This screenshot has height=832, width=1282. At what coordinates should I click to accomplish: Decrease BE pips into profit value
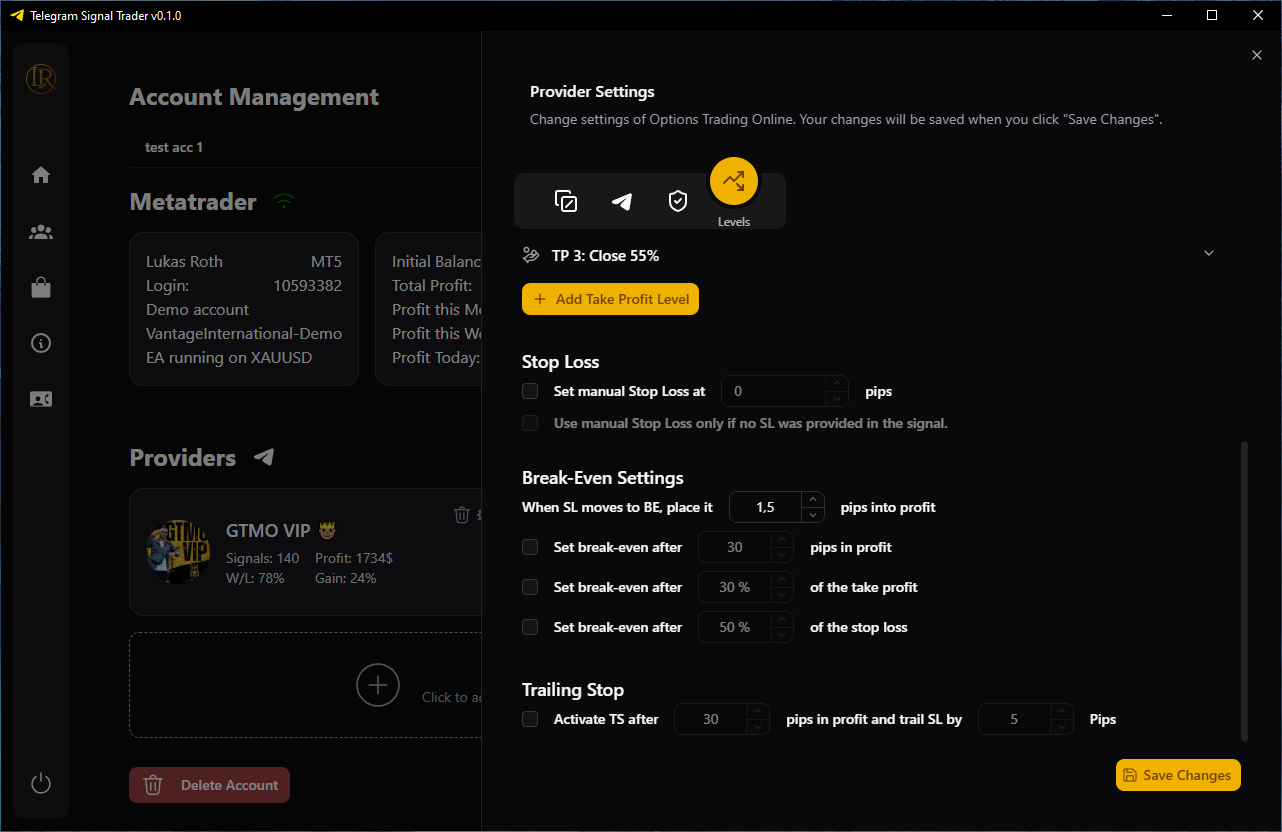pos(813,515)
